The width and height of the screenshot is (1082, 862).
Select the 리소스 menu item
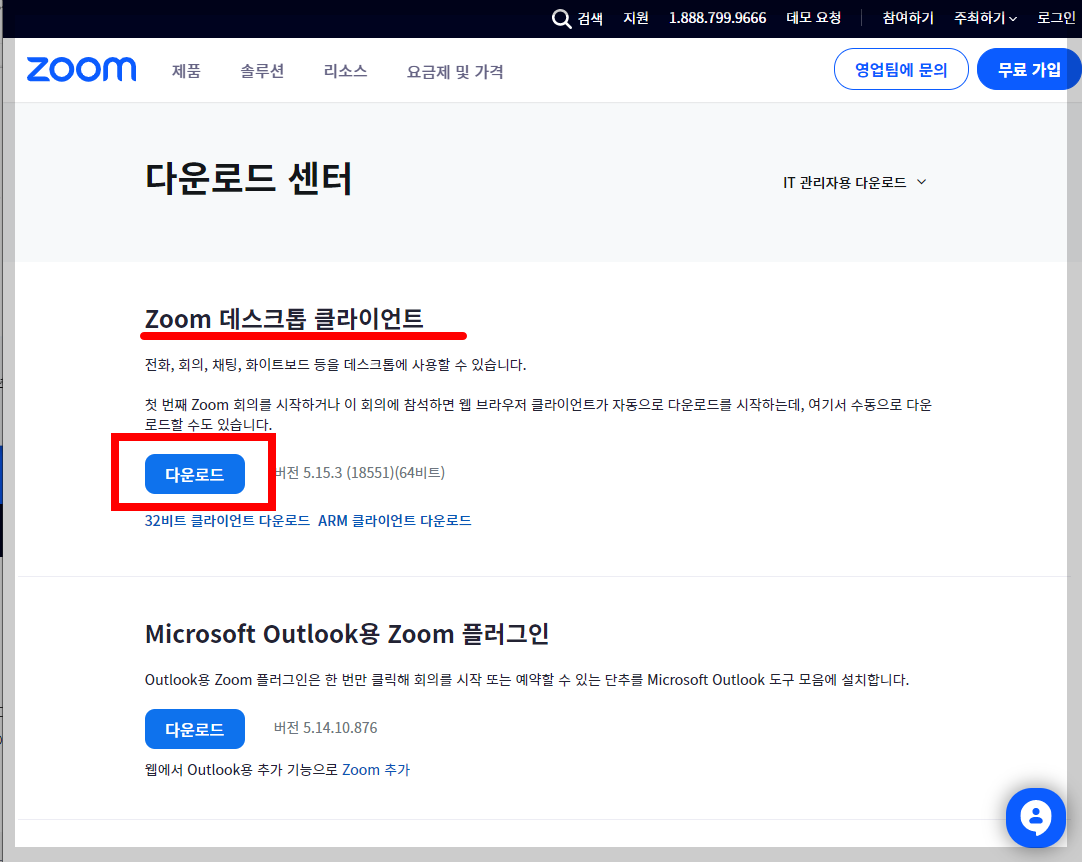(344, 72)
